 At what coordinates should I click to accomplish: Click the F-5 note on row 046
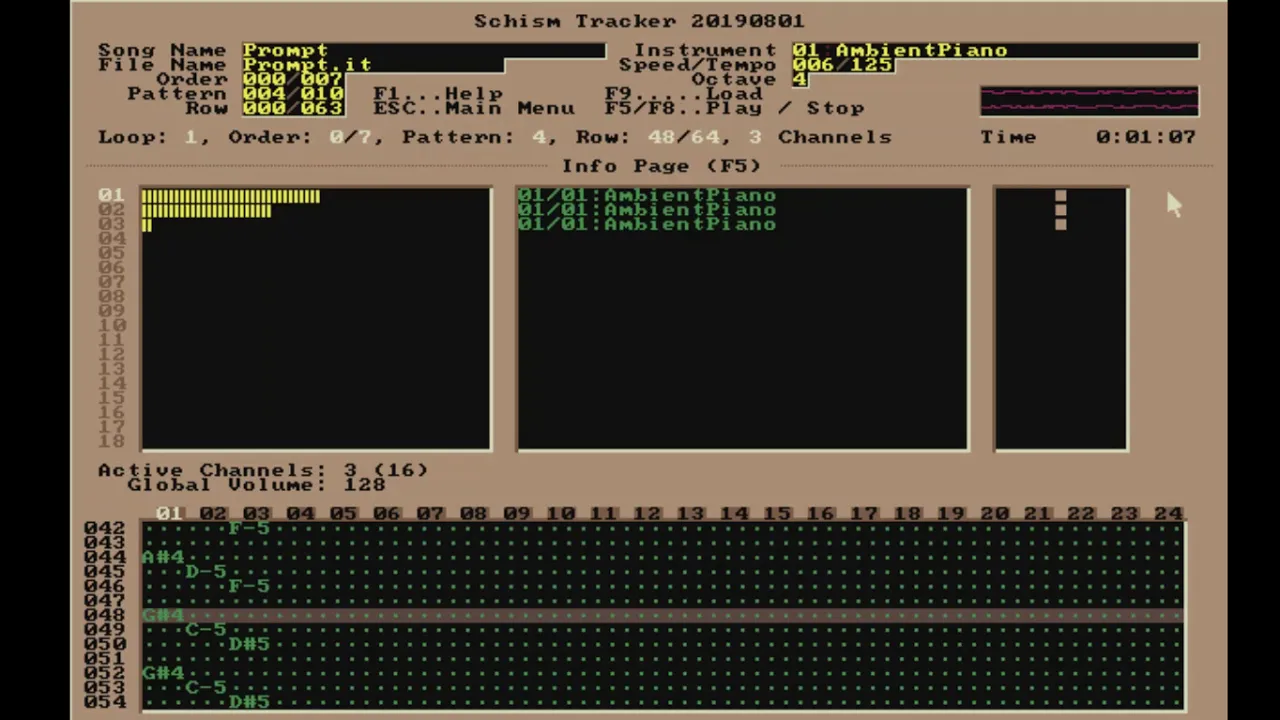249,586
